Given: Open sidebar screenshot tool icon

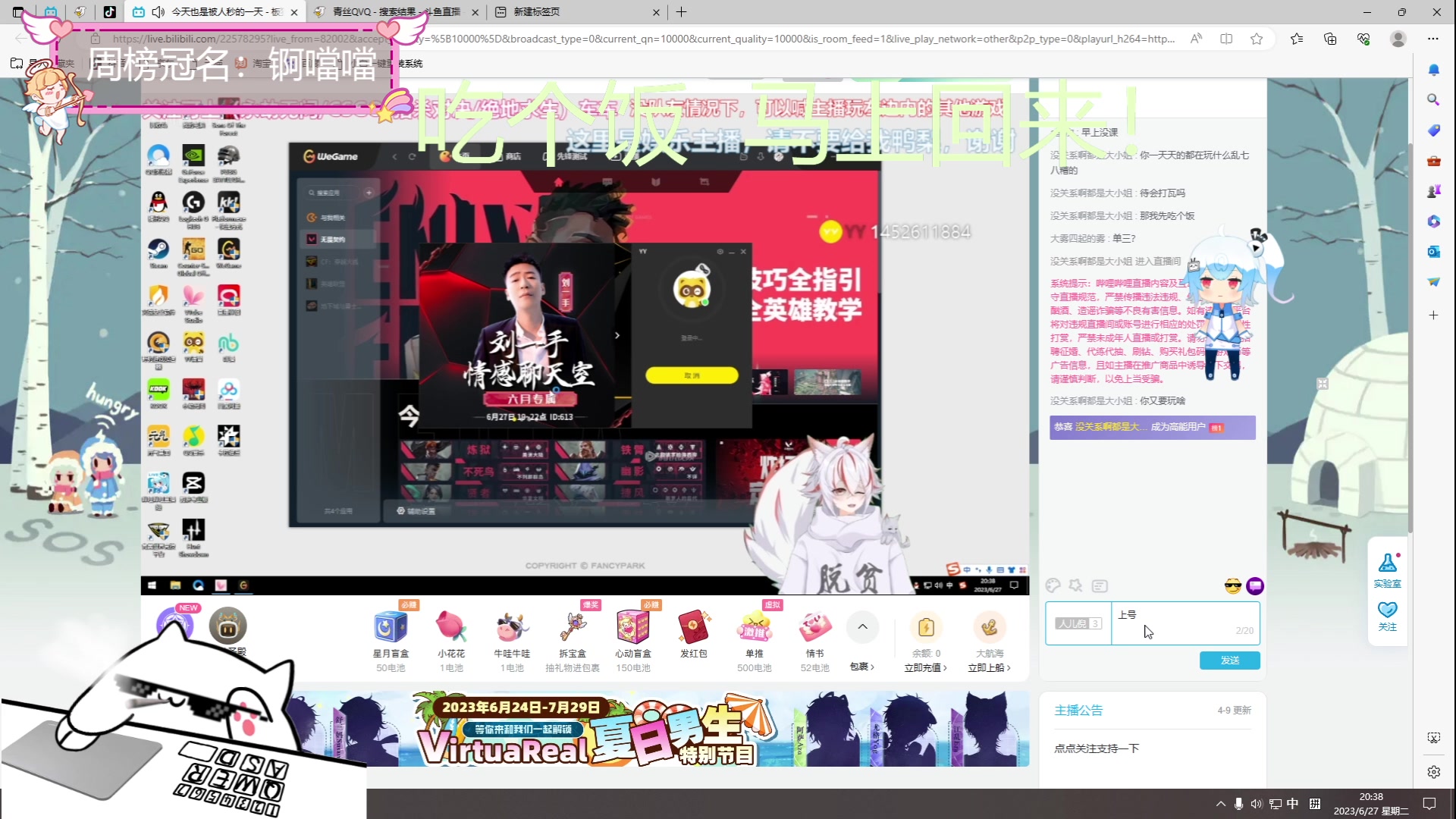Looking at the screenshot, I should click(x=1433, y=738).
